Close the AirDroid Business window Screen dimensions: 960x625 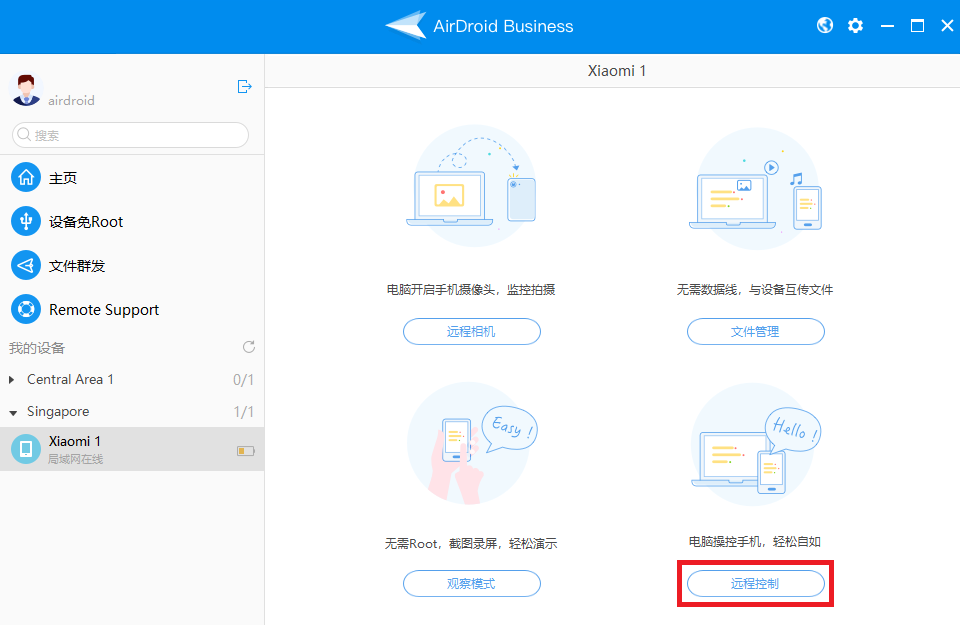pyautogui.click(x=947, y=26)
